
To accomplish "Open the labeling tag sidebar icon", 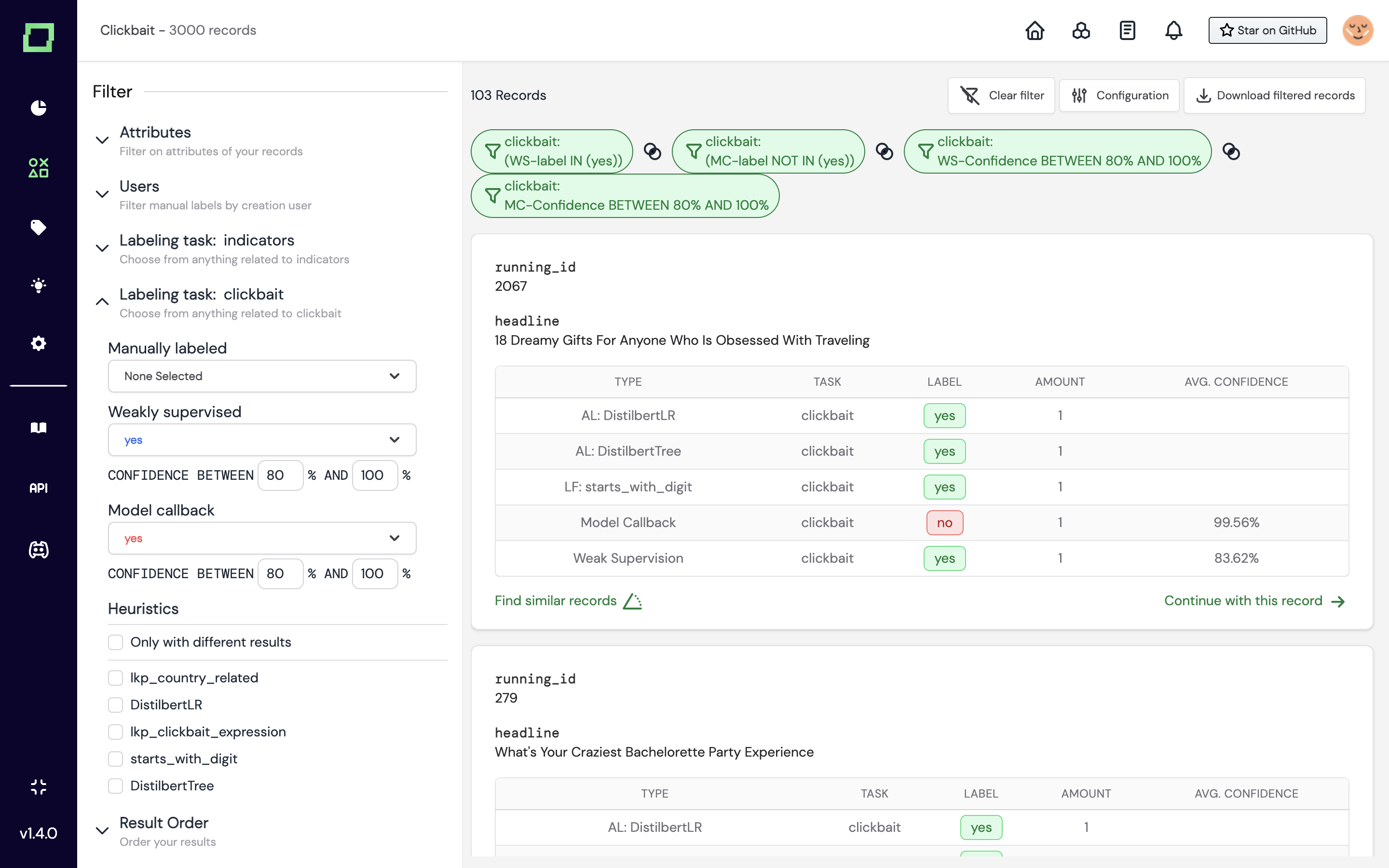I will [39, 227].
